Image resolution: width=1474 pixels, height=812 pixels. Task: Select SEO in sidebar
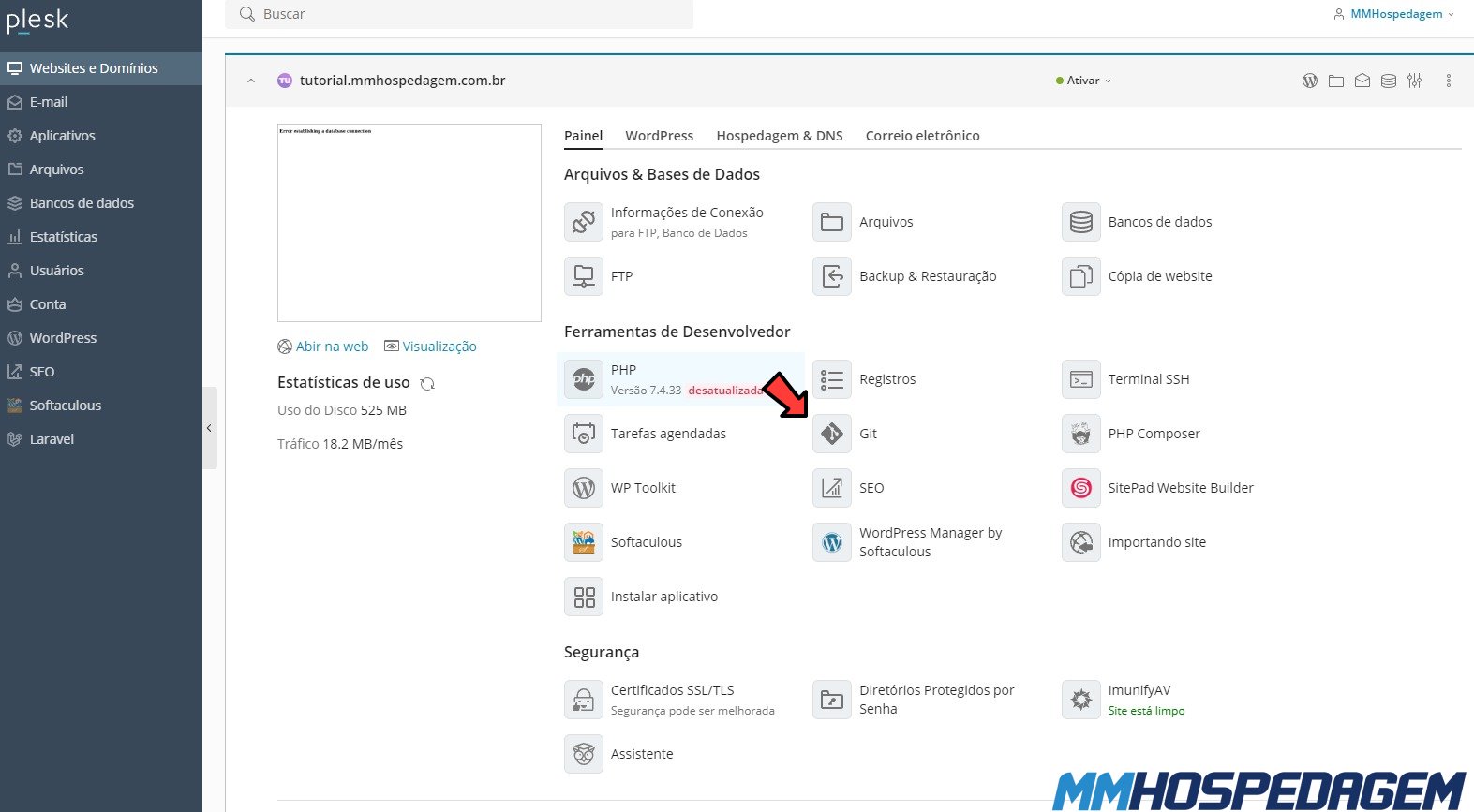(101, 372)
